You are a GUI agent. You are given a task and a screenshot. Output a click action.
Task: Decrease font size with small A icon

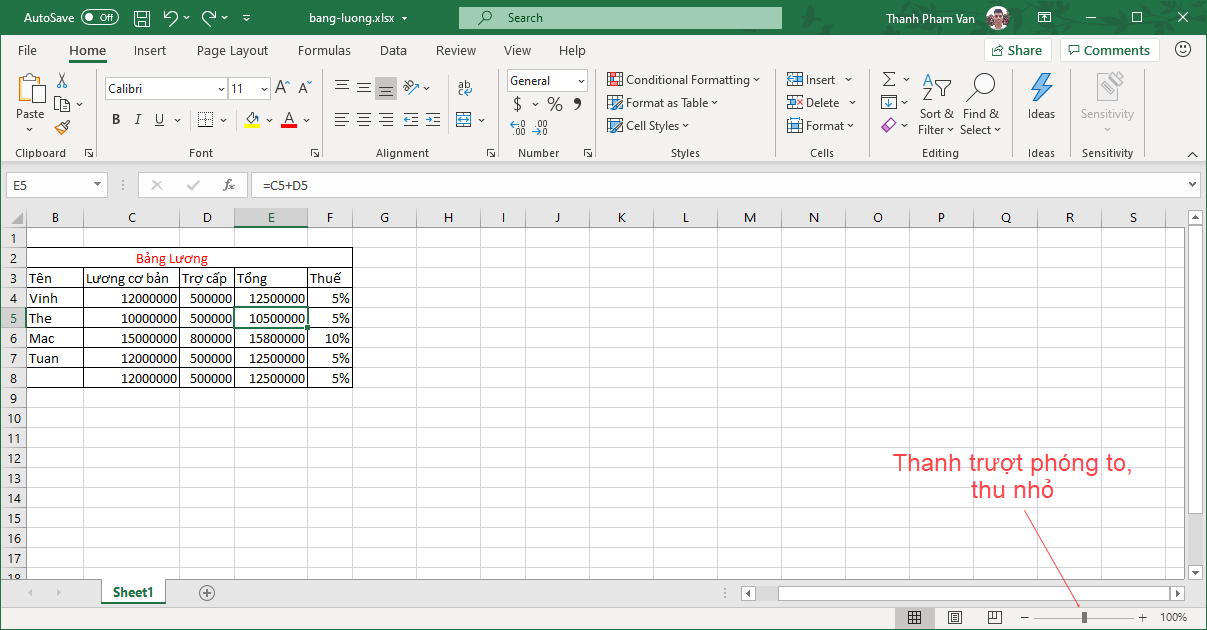point(303,89)
